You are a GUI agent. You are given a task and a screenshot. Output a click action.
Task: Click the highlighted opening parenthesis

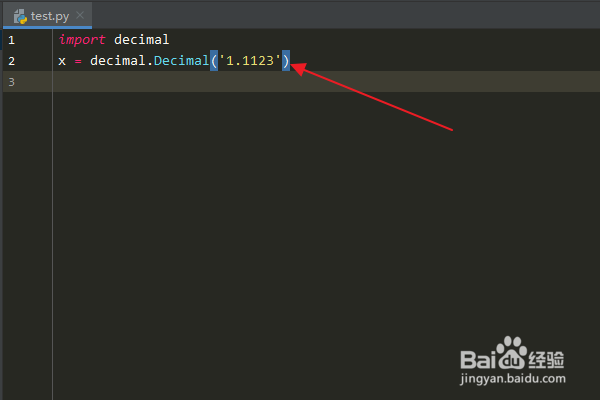[x=214, y=60]
